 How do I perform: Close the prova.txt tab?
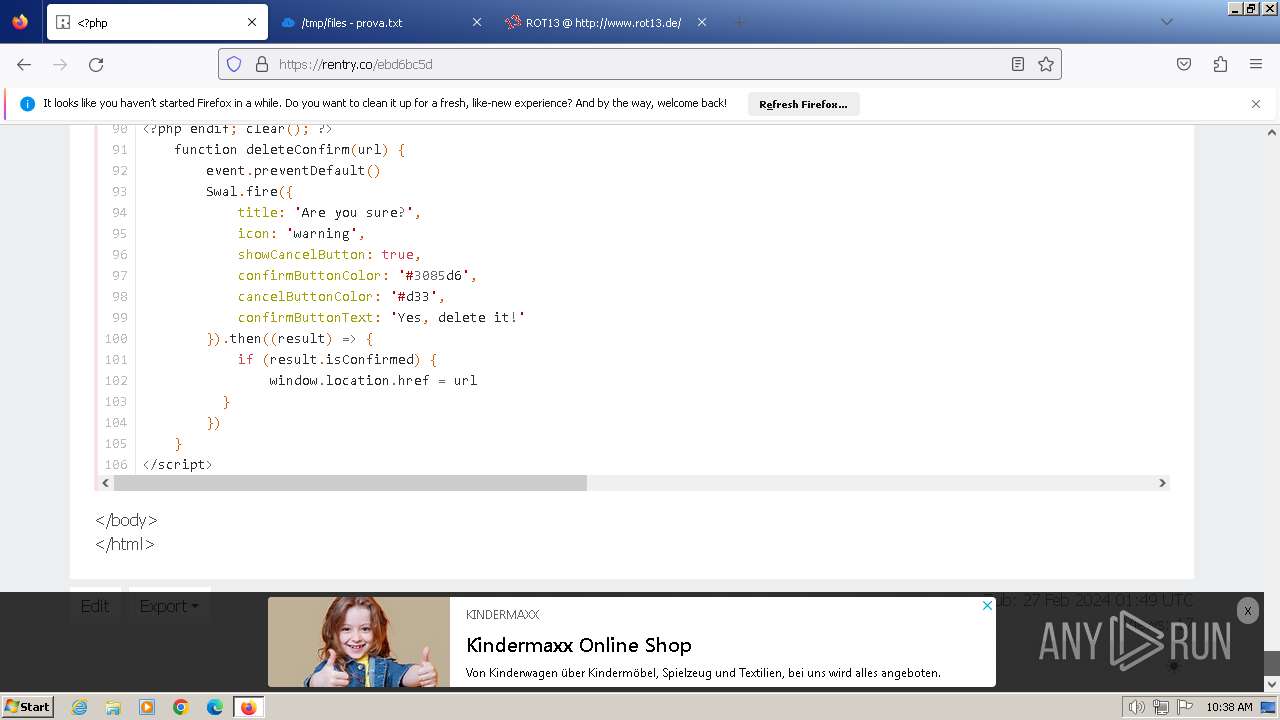pyautogui.click(x=477, y=22)
